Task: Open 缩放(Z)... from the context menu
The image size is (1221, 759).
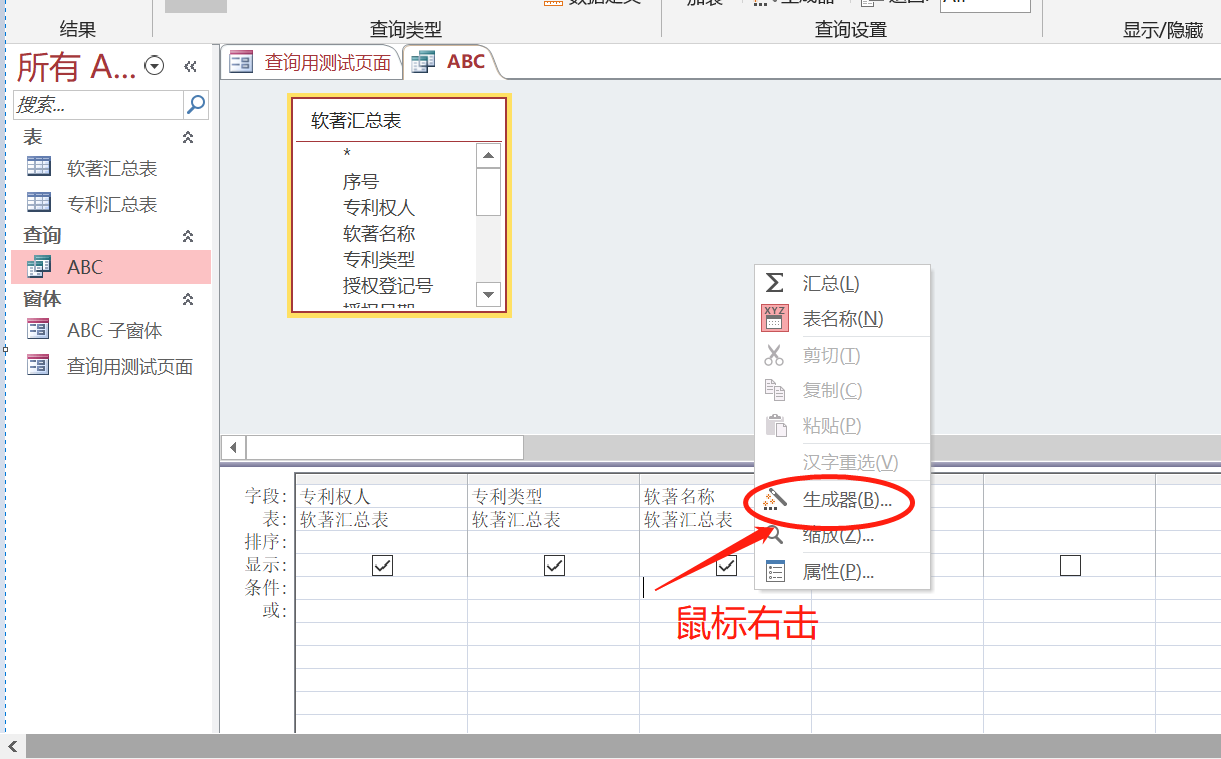Action: [x=842, y=536]
